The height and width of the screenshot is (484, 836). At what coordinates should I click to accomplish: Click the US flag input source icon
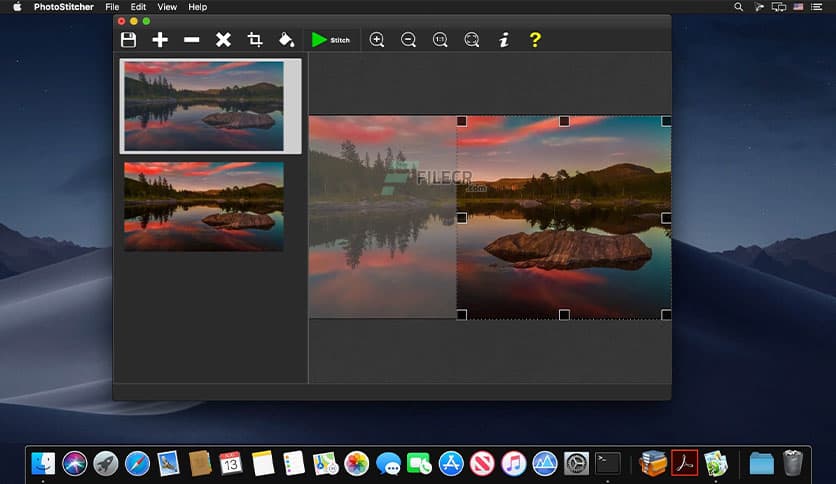[798, 7]
